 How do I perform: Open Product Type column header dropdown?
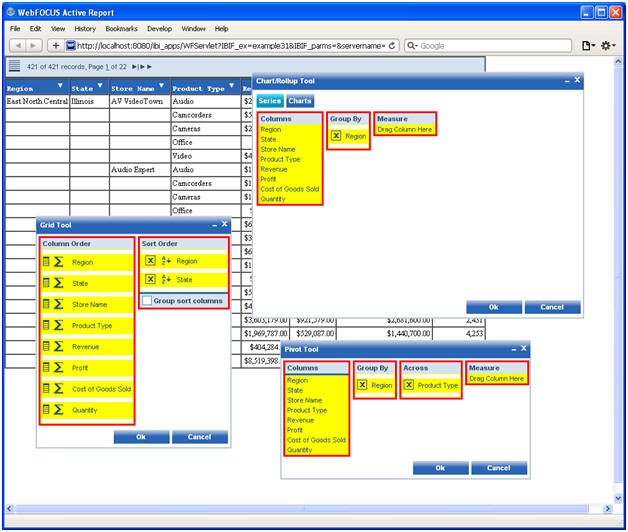tap(231, 85)
